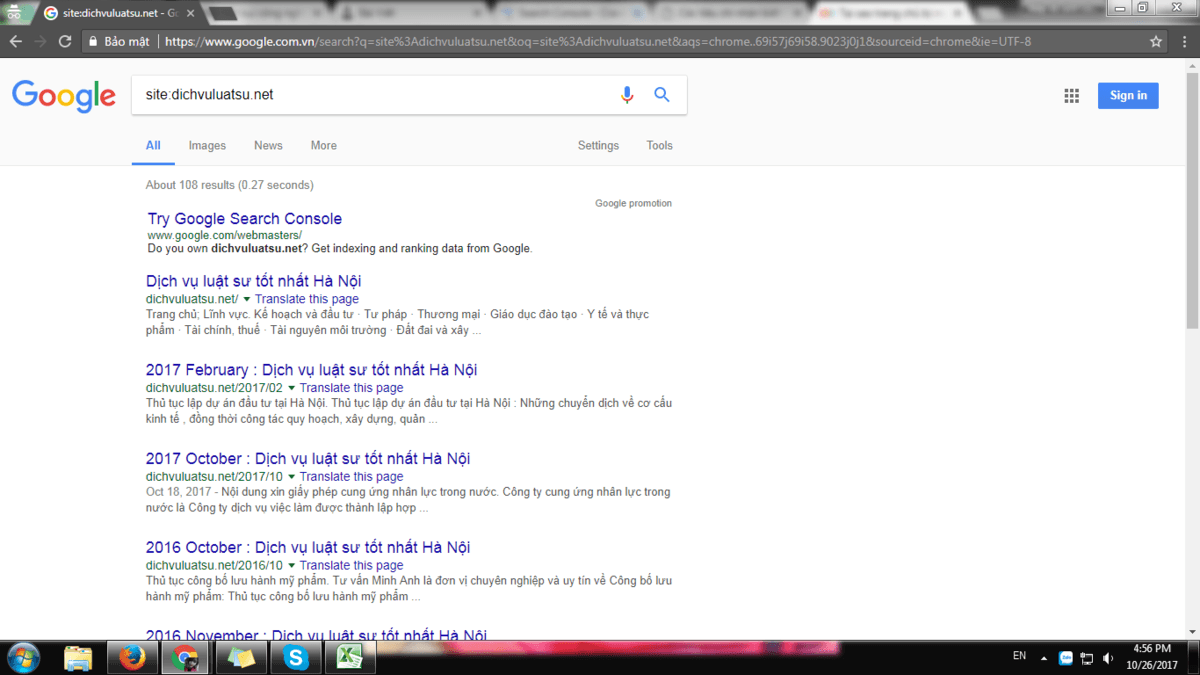Image resolution: width=1200 pixels, height=675 pixels.
Task: Submit search with the magnifying glass icon
Action: pos(662,95)
